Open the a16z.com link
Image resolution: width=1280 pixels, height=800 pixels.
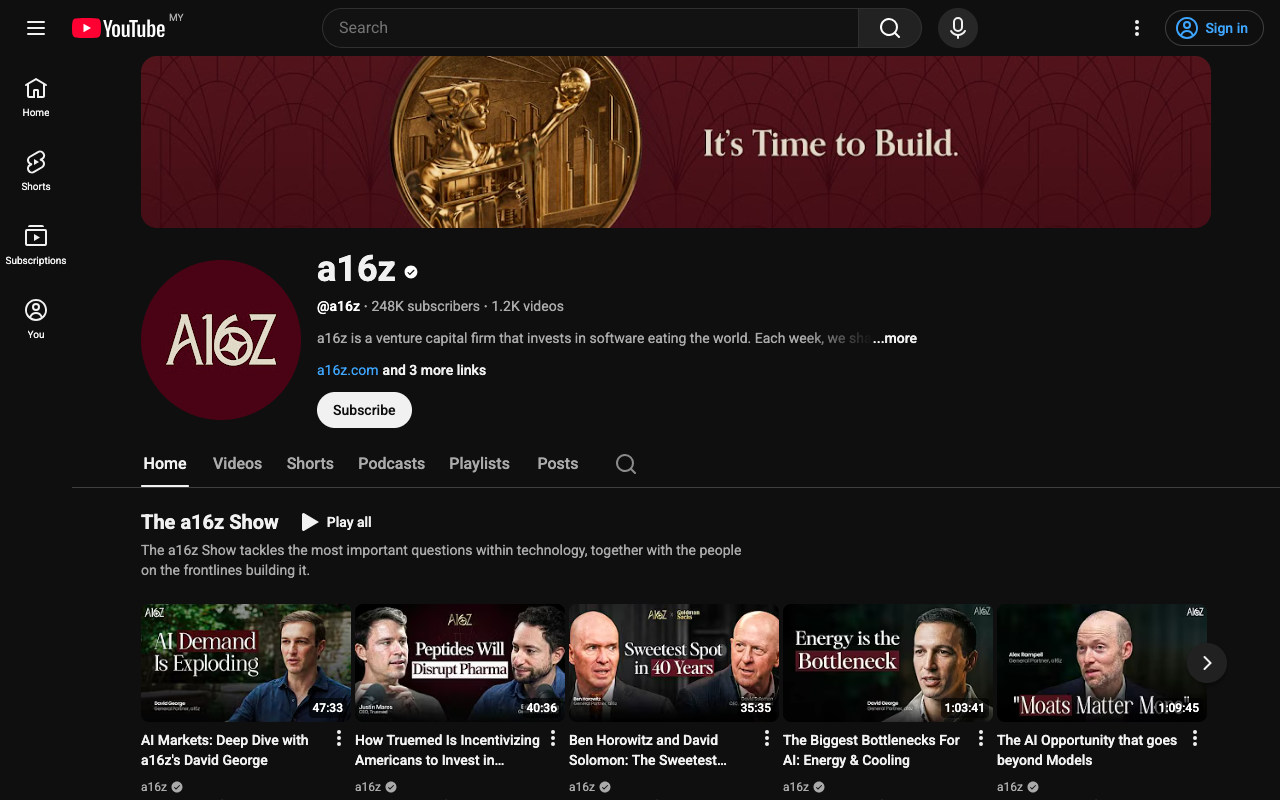347,370
